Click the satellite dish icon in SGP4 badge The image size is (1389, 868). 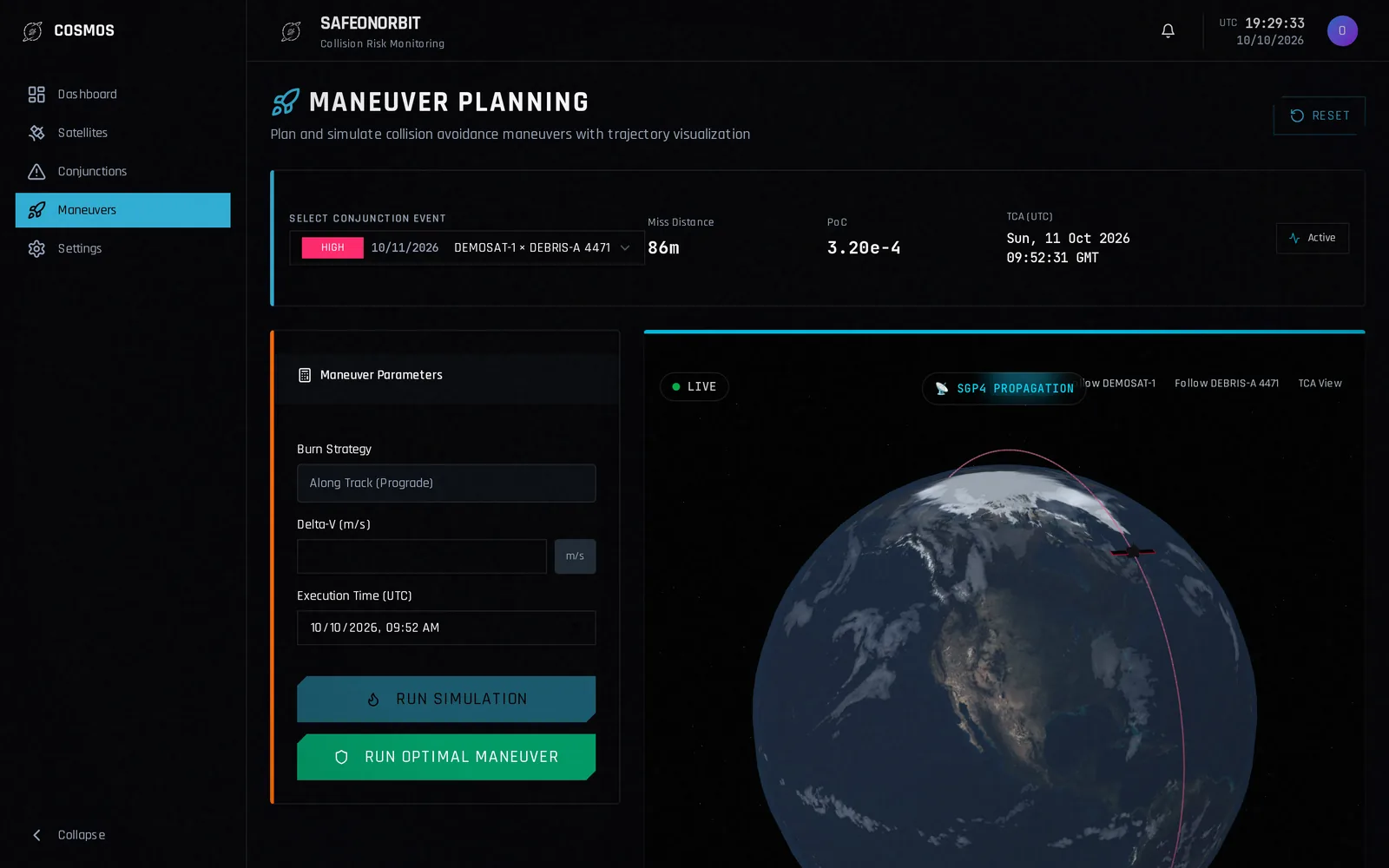(942, 389)
